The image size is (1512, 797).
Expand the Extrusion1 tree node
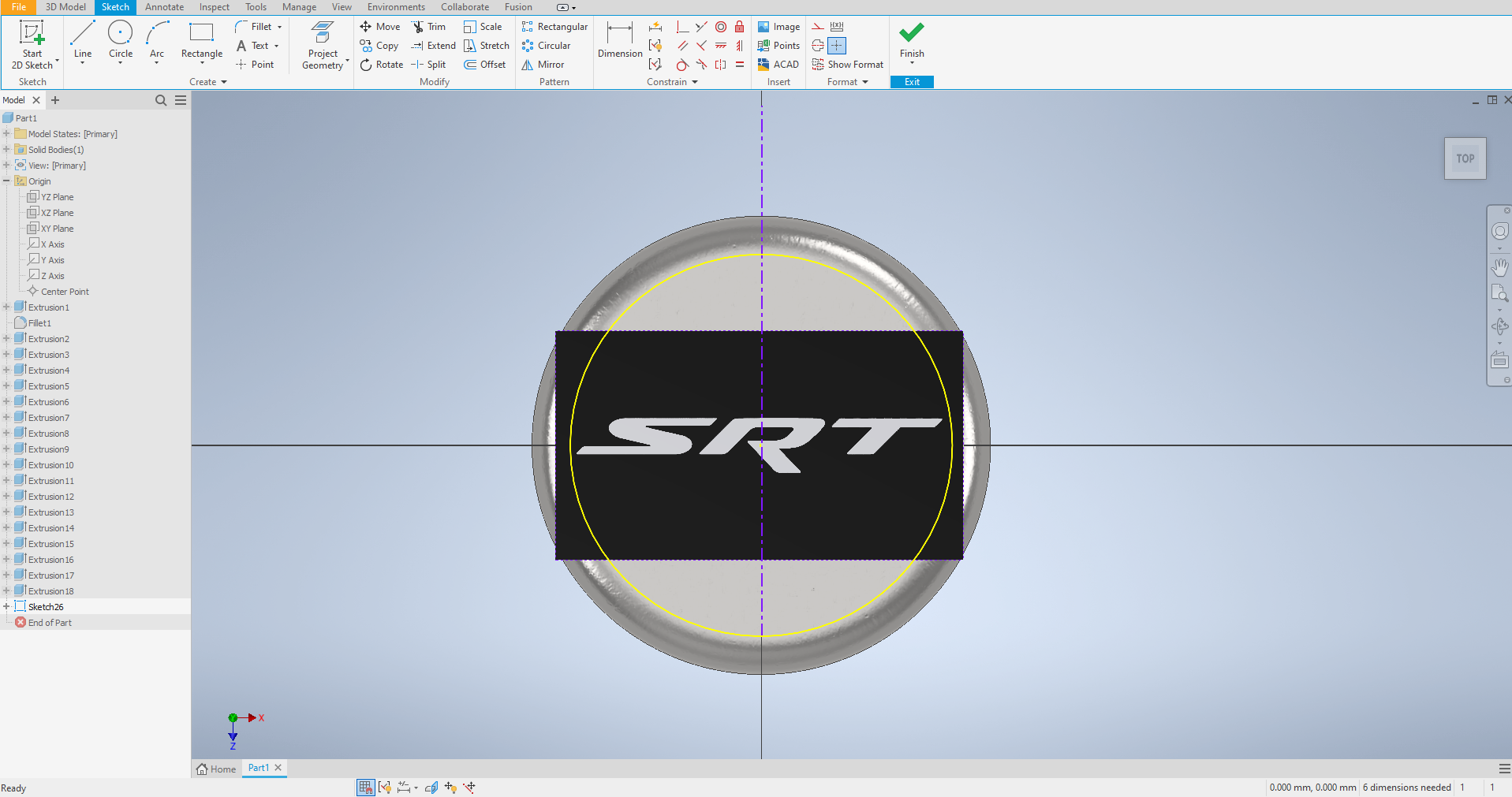tap(6, 307)
